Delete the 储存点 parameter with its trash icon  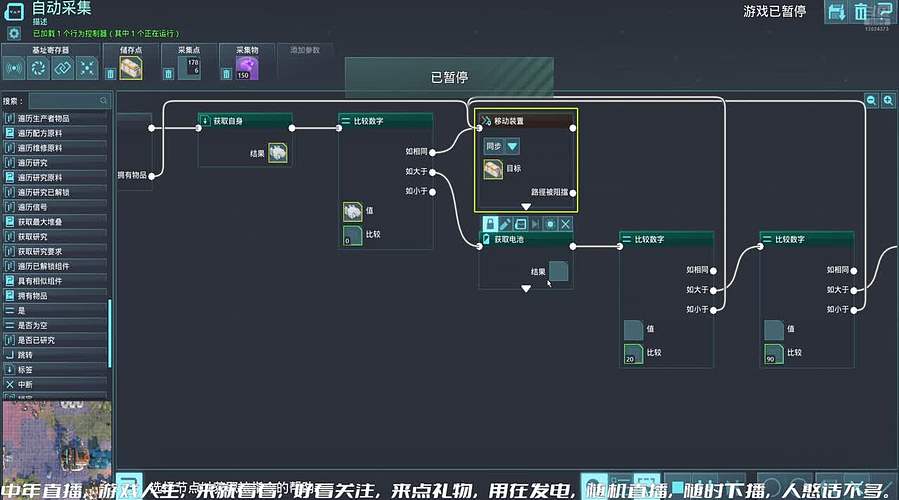pos(110,73)
